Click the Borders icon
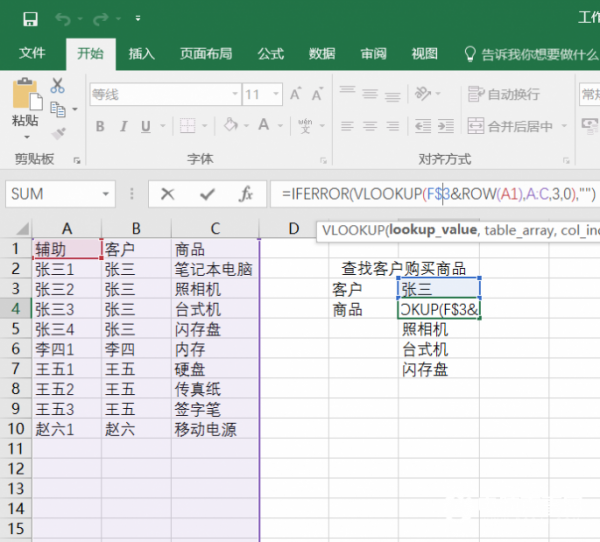The width and height of the screenshot is (600, 542). point(188,126)
